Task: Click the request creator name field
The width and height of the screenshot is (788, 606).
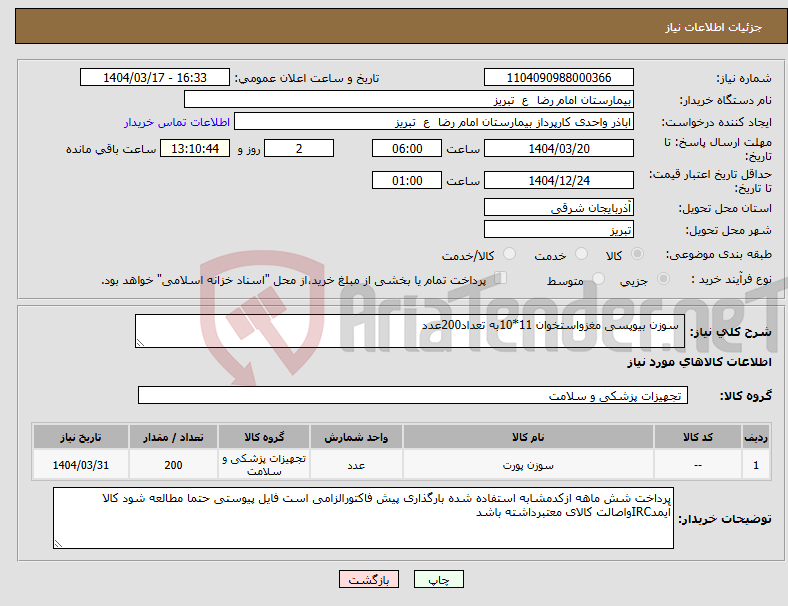Action: 434,122
